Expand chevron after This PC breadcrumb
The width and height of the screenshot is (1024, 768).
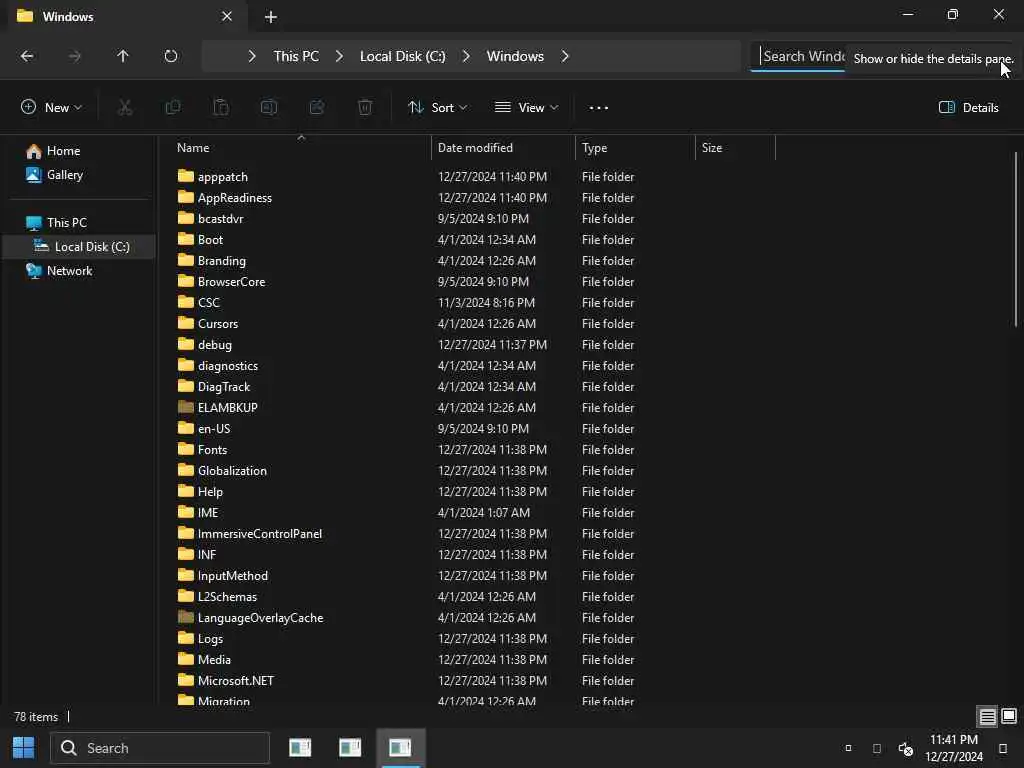pyautogui.click(x=339, y=56)
